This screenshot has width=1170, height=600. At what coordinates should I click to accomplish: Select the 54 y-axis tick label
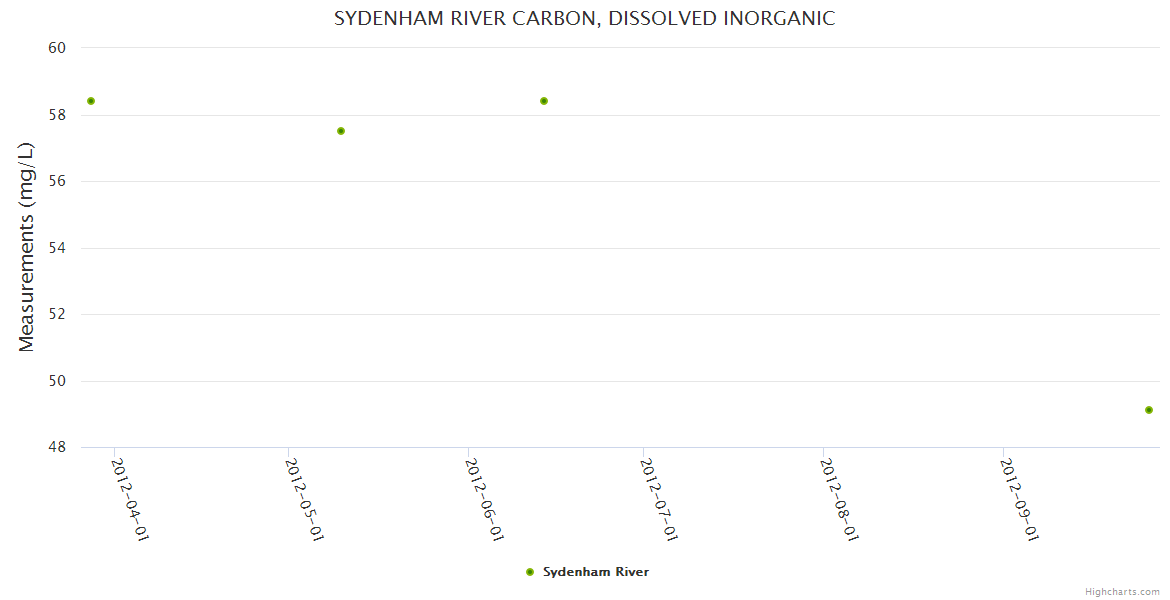tap(57, 248)
